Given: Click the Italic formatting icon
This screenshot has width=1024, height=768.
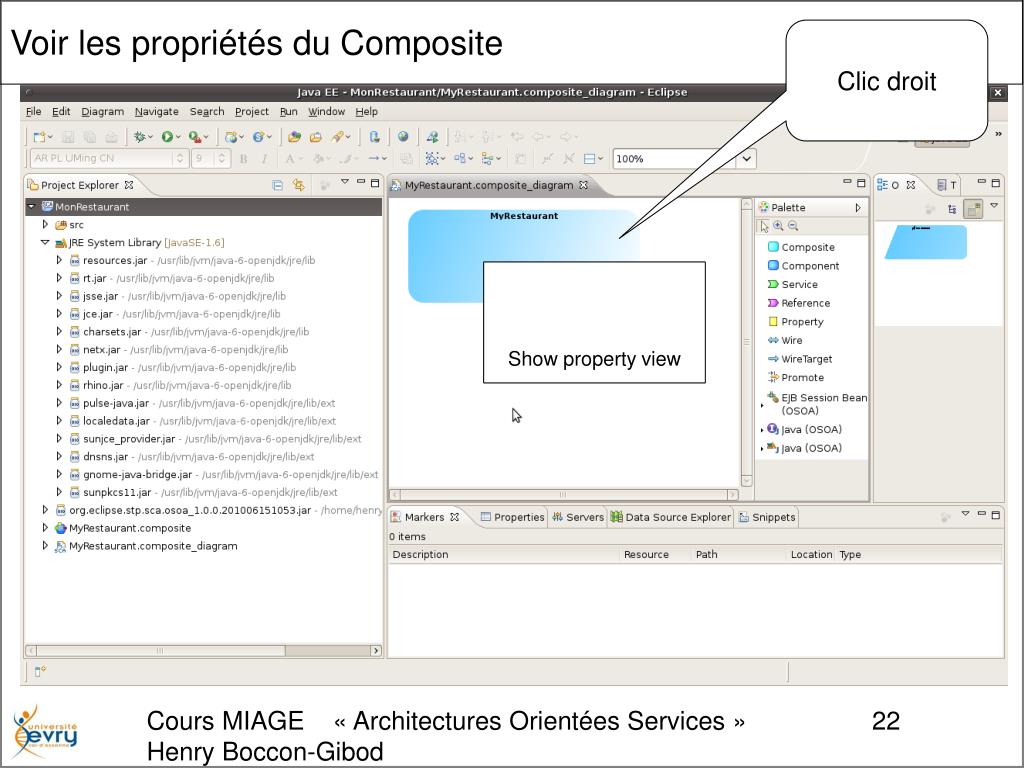Looking at the screenshot, I should [x=264, y=158].
